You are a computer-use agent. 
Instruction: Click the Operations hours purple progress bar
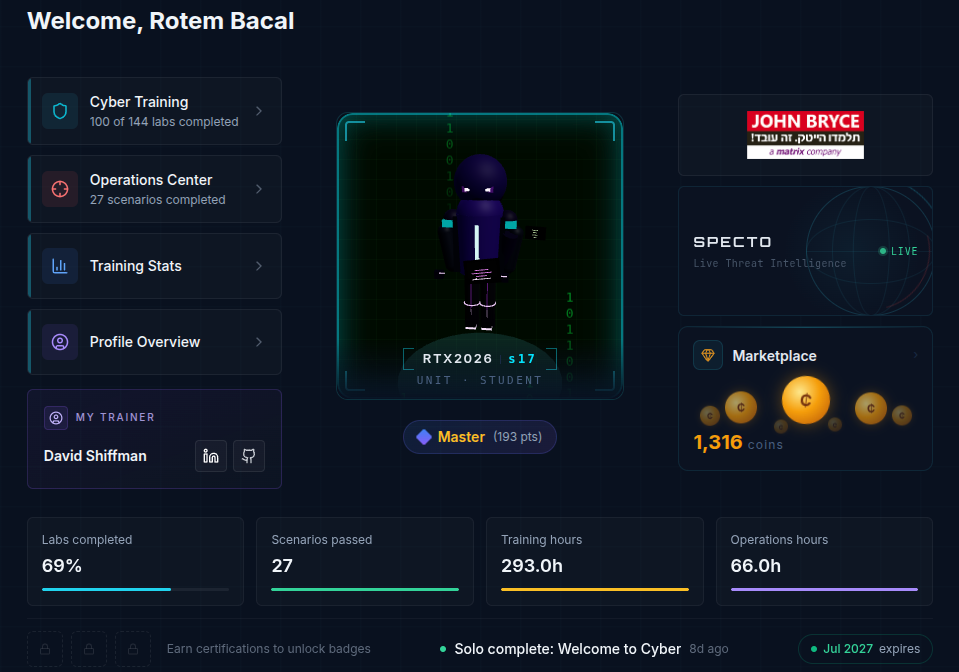tap(824, 589)
